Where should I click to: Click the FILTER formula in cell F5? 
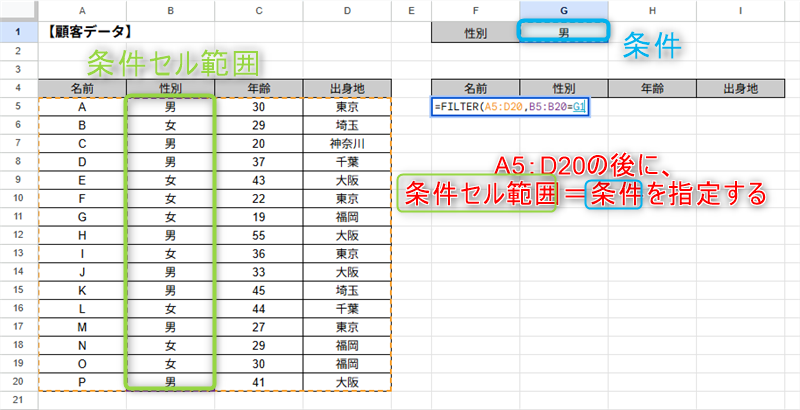pyautogui.click(x=510, y=106)
